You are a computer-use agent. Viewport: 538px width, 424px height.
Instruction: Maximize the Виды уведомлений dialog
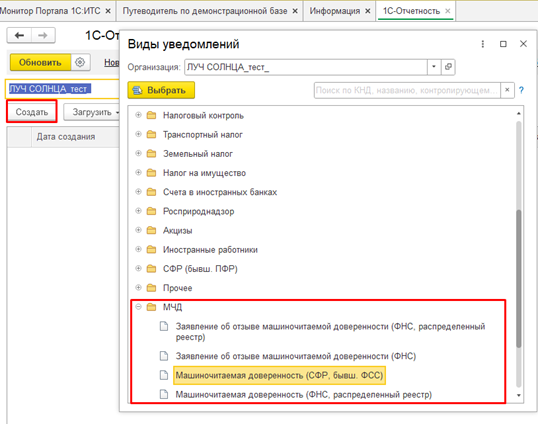pyautogui.click(x=503, y=44)
